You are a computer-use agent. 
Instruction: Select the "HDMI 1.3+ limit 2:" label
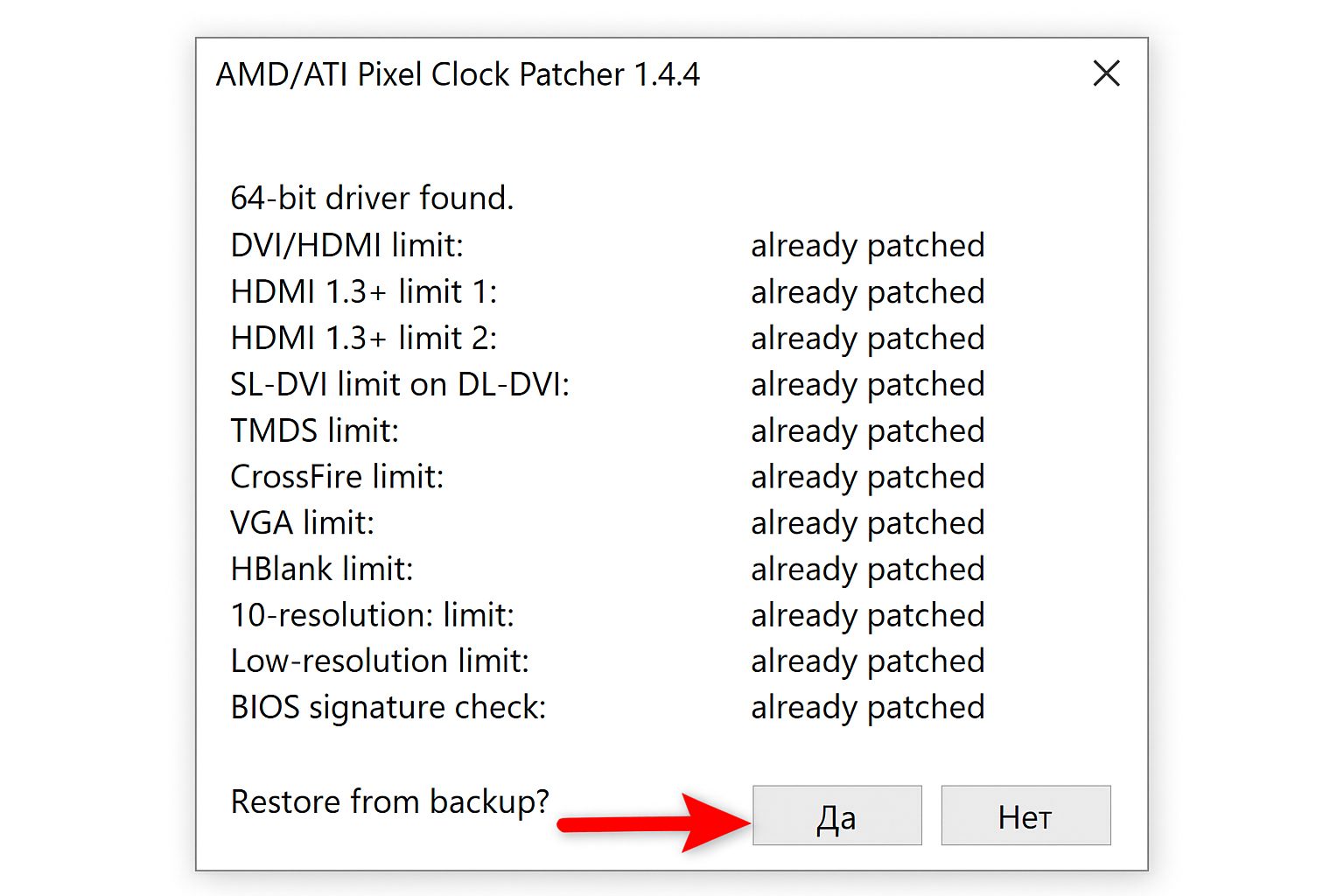[363, 339]
